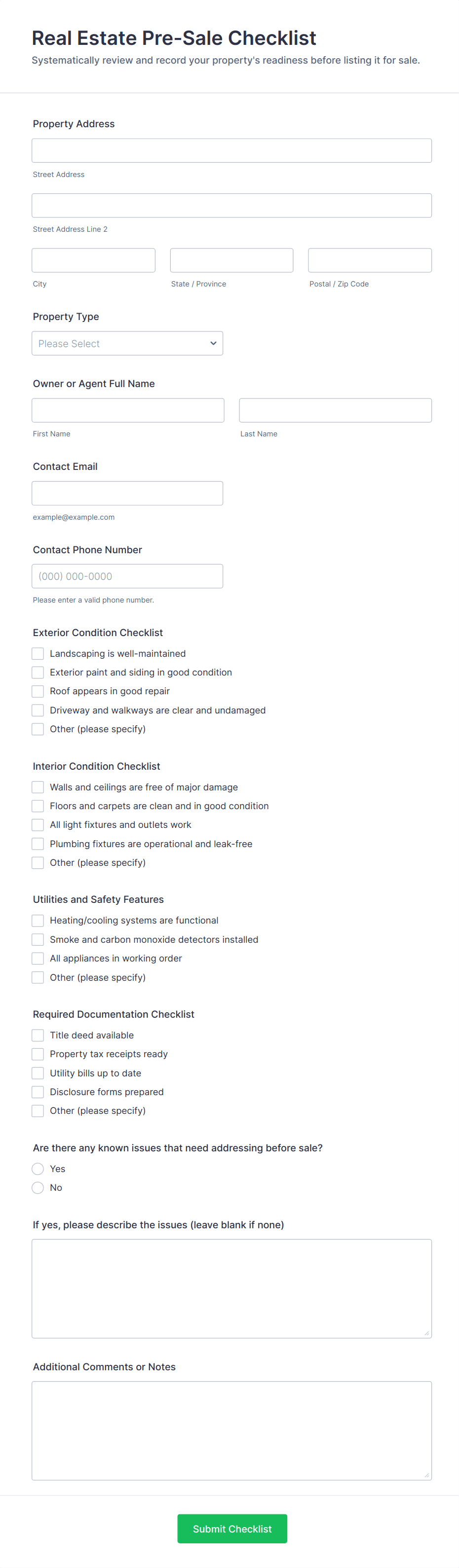Click the Additional Comments or Notes textarea
Screen dimensions: 459x1568
(231, 1430)
